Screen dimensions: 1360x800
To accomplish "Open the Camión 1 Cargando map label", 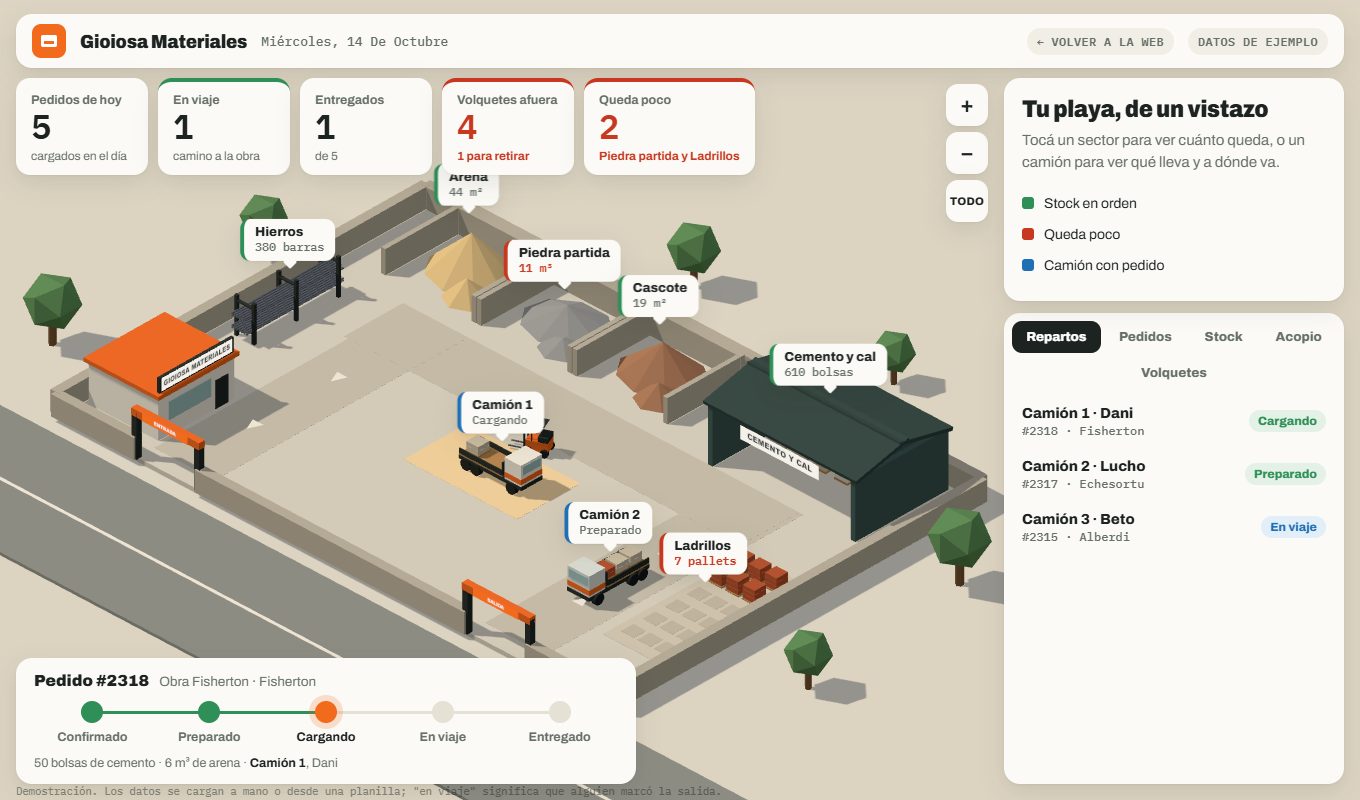I will tap(502, 412).
